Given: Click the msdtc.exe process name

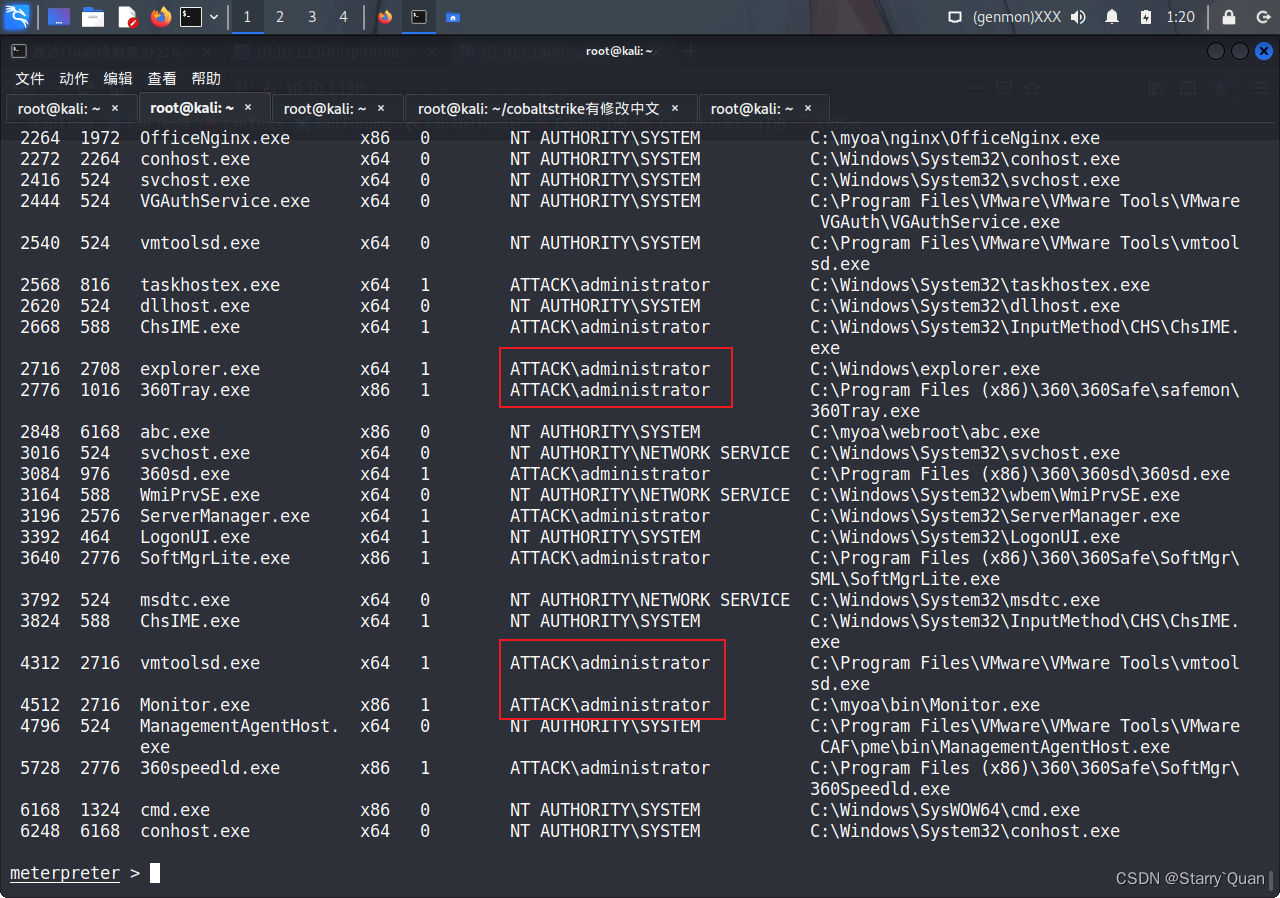Looking at the screenshot, I should point(185,600).
